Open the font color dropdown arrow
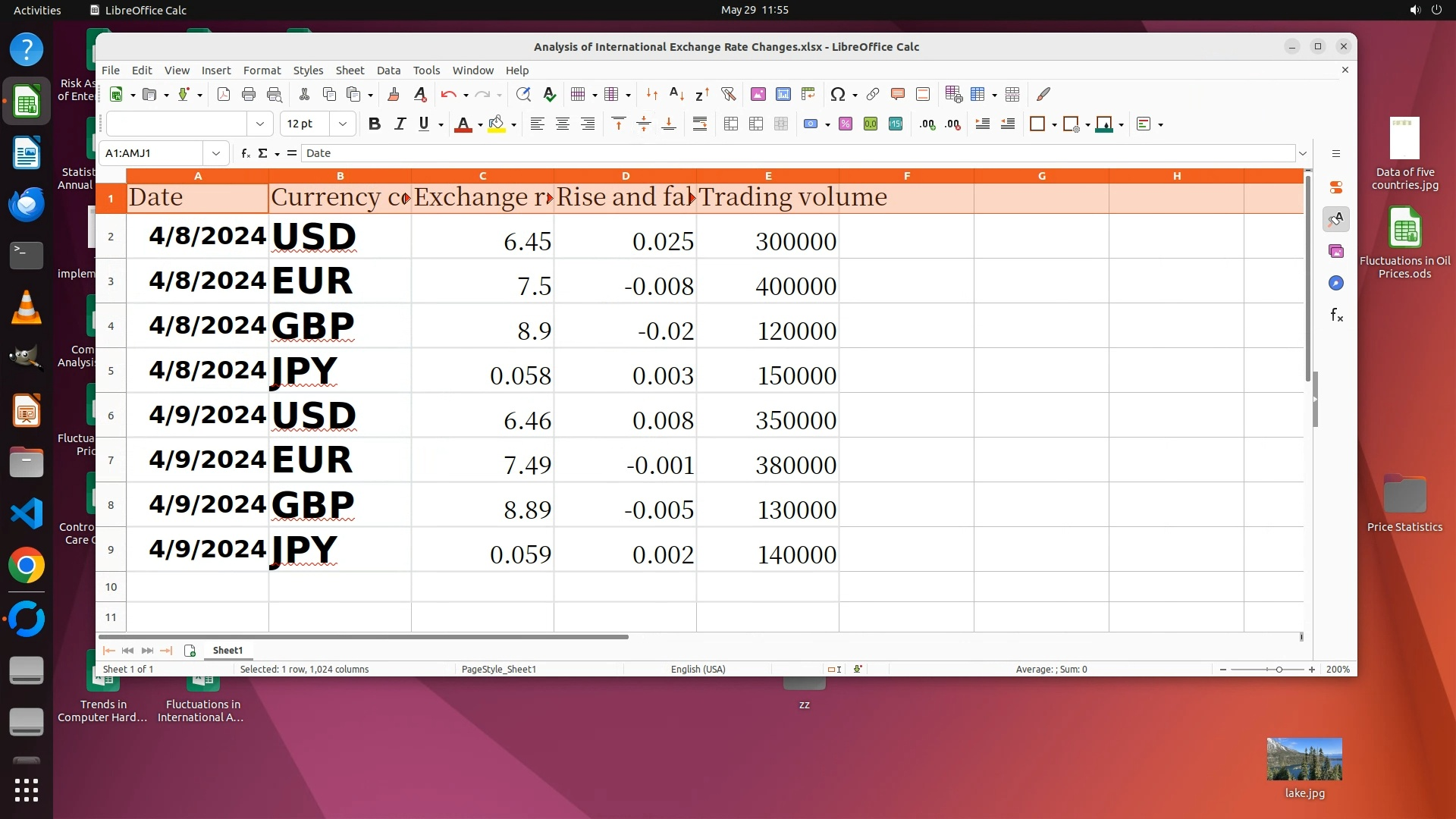The height and width of the screenshot is (819, 1456). click(x=480, y=124)
